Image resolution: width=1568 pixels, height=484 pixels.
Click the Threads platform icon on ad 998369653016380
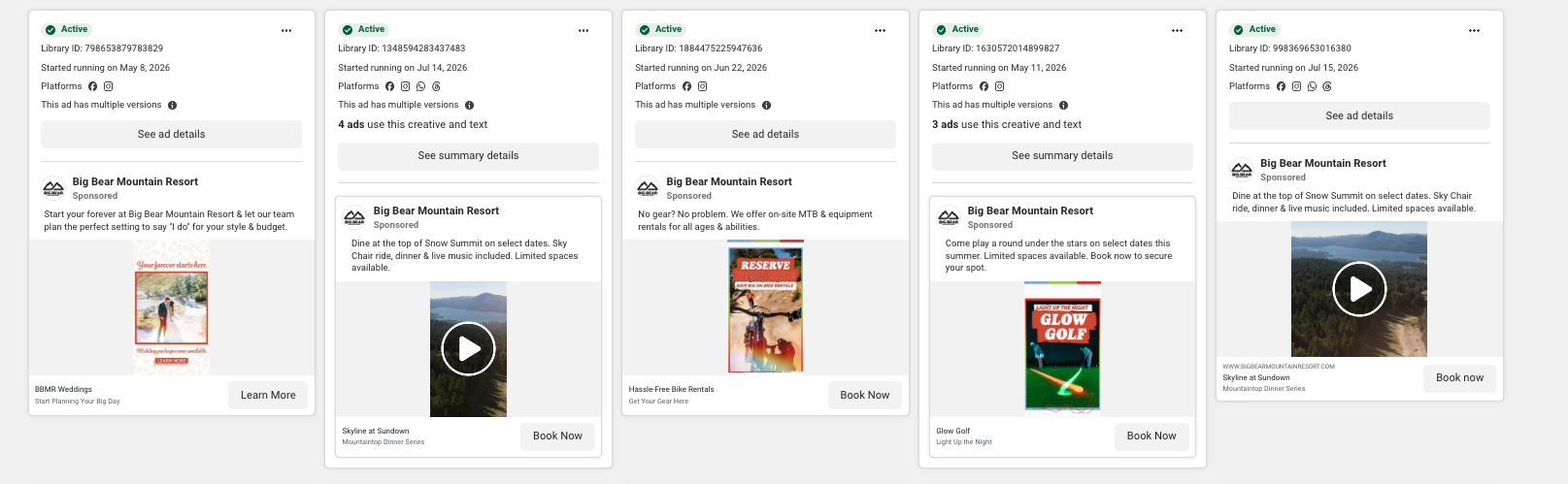[x=1327, y=86]
